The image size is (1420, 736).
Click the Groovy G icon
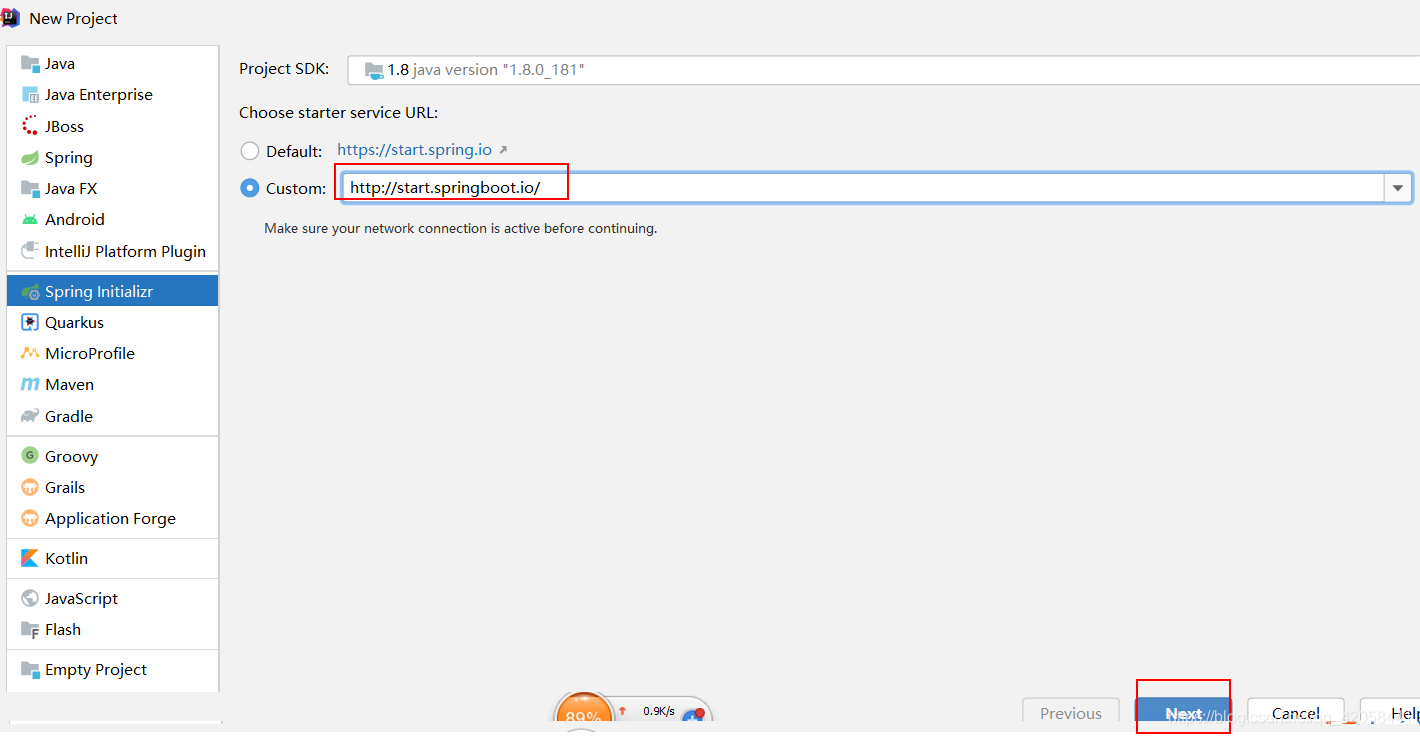(30, 456)
